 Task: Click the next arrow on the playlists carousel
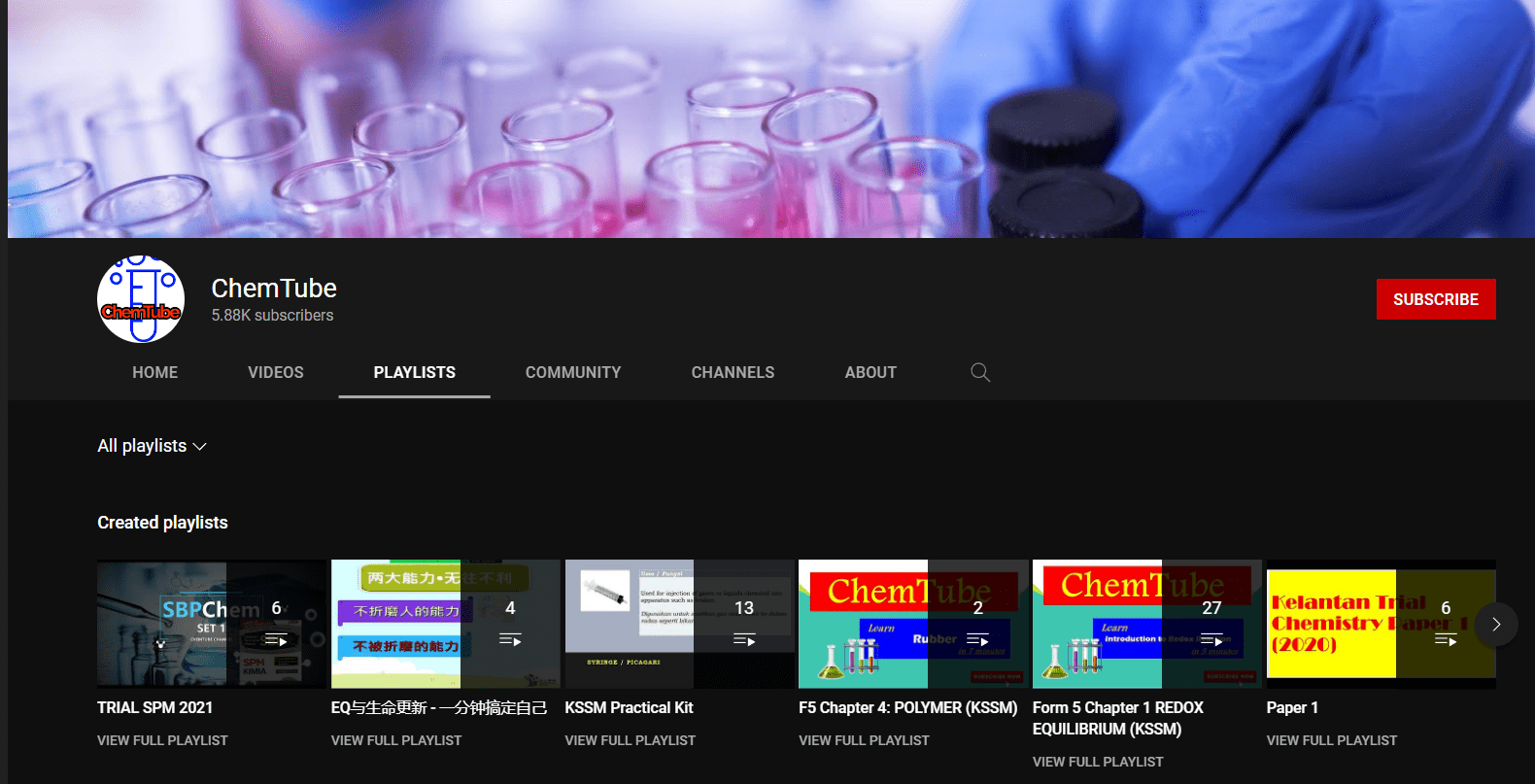tap(1496, 625)
